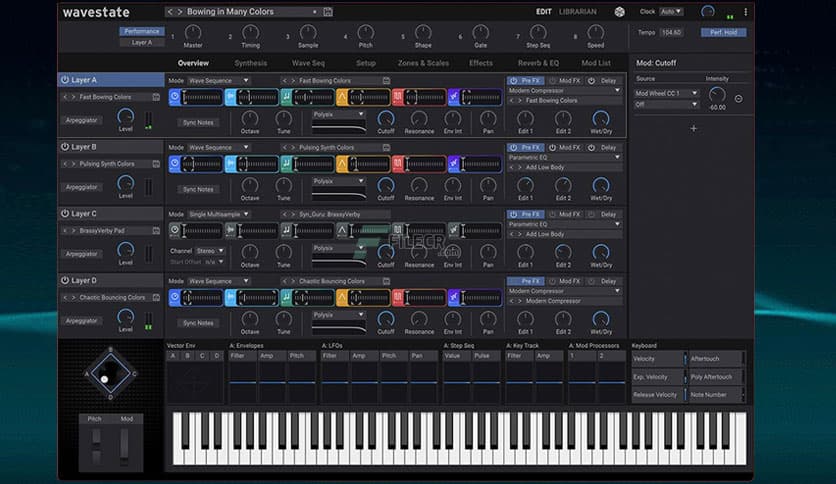Select Layer A purple Step Seq lane icon
This screenshot has height=484, width=836.
(453, 97)
